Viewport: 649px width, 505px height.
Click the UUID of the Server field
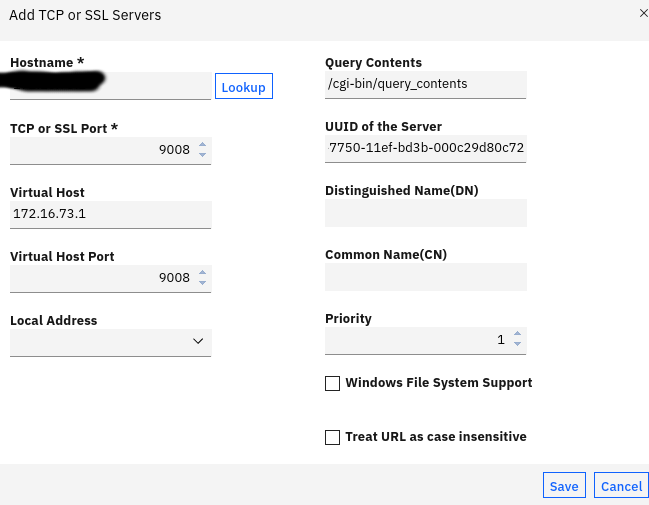[x=425, y=149]
